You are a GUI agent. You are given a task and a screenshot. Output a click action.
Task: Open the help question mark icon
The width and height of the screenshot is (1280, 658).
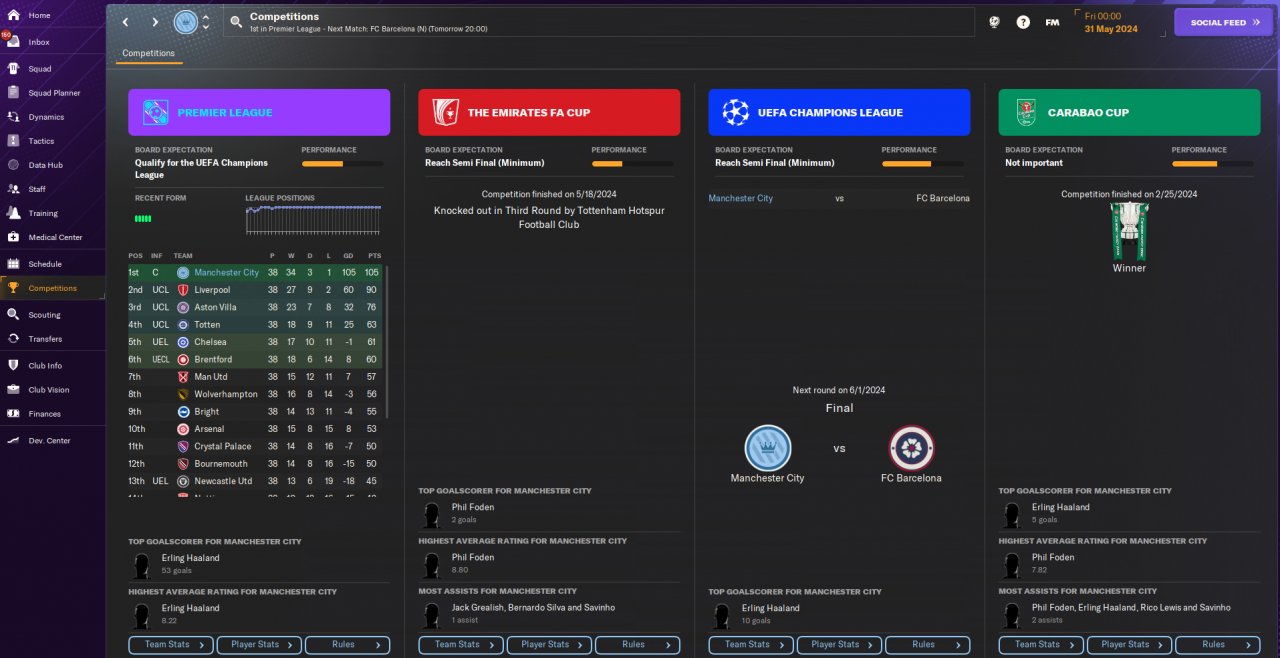pyautogui.click(x=1023, y=22)
